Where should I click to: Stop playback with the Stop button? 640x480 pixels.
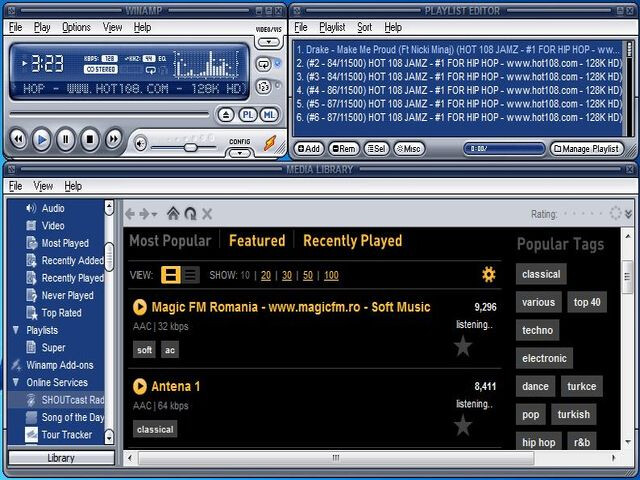tap(90, 140)
